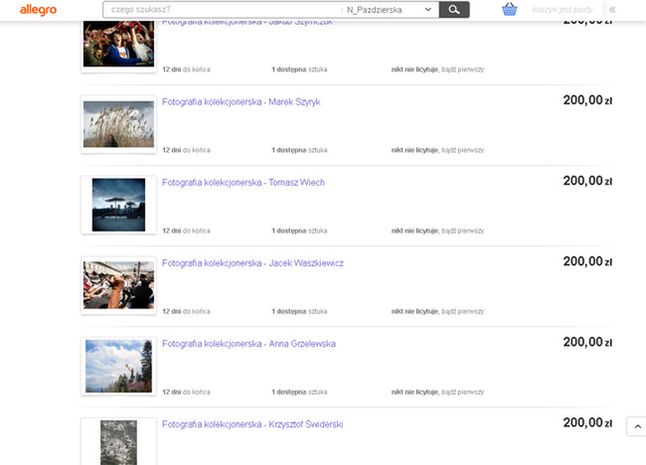
Task: Click '12 dni do końca' in Tomasz Wiech row
Action: point(186,231)
